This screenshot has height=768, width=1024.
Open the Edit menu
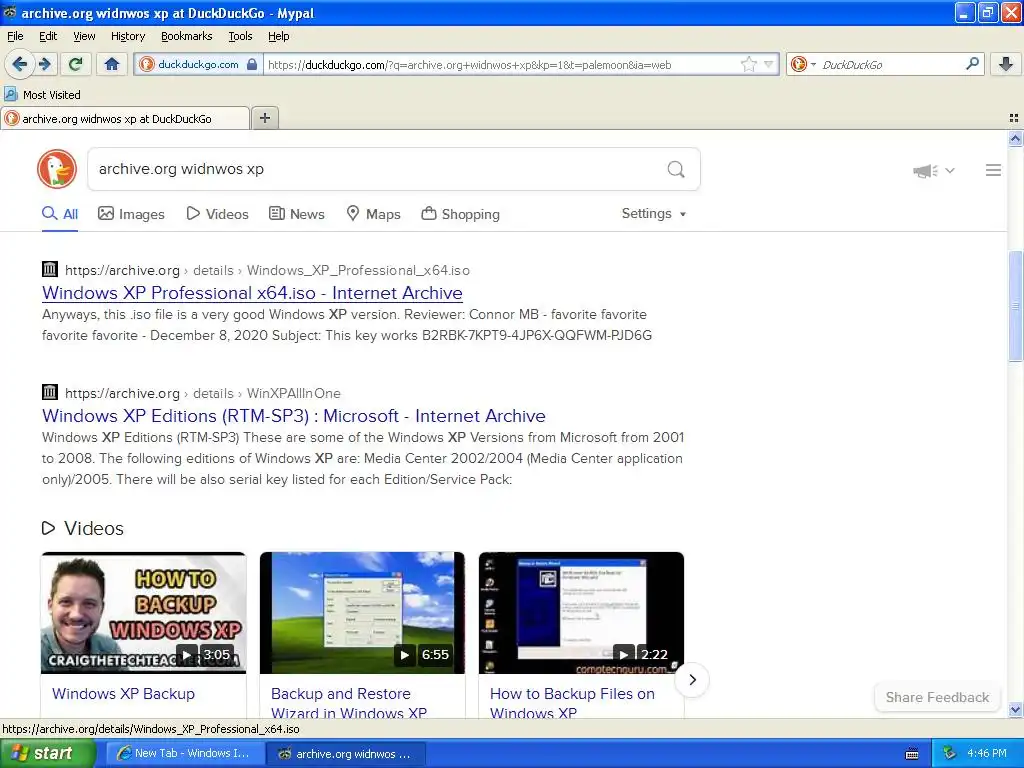coord(48,36)
